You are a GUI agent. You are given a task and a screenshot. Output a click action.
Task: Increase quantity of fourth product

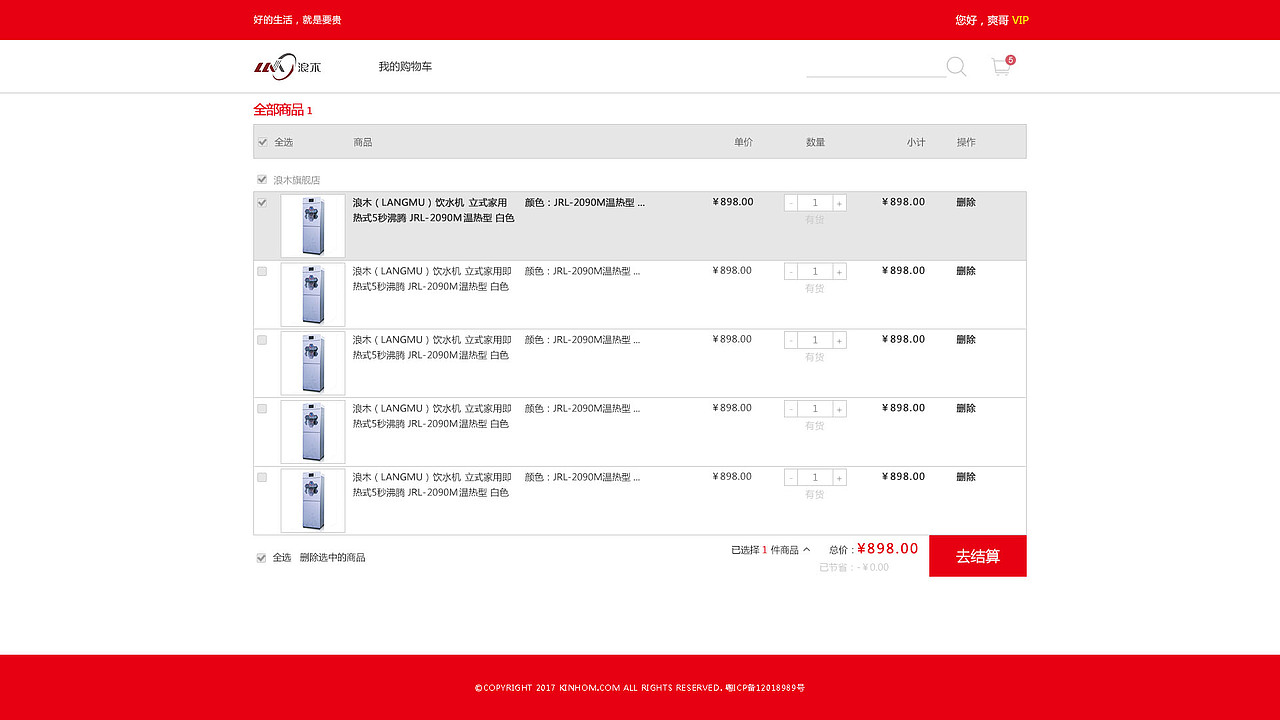840,409
